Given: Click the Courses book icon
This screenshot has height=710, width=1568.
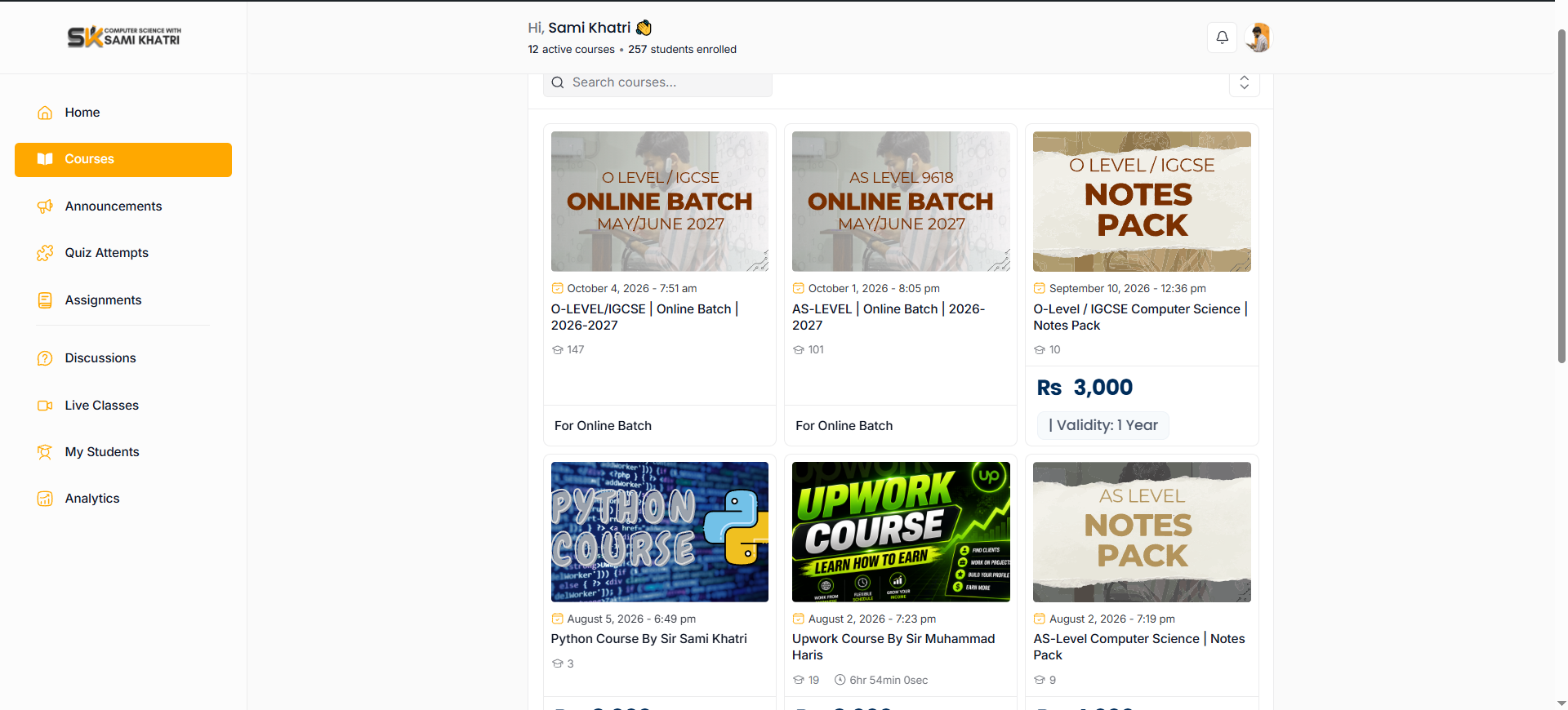Looking at the screenshot, I should tap(45, 159).
